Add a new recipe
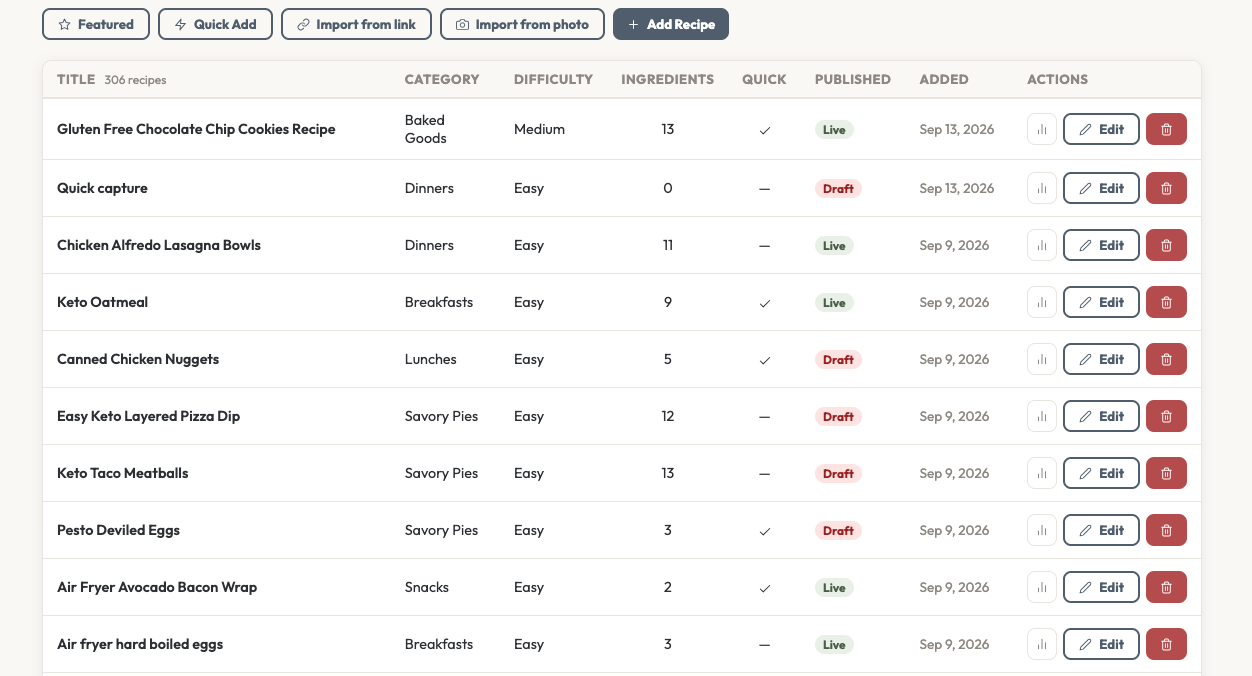1252x676 pixels. click(x=671, y=24)
